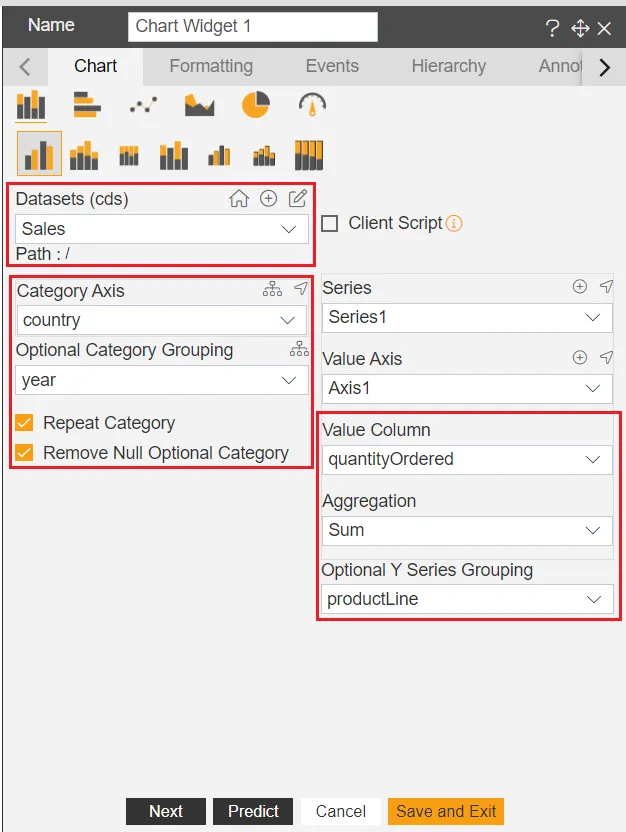The image size is (626, 832).
Task: Uncheck the Repeat Category checkbox
Action: [x=24, y=423]
